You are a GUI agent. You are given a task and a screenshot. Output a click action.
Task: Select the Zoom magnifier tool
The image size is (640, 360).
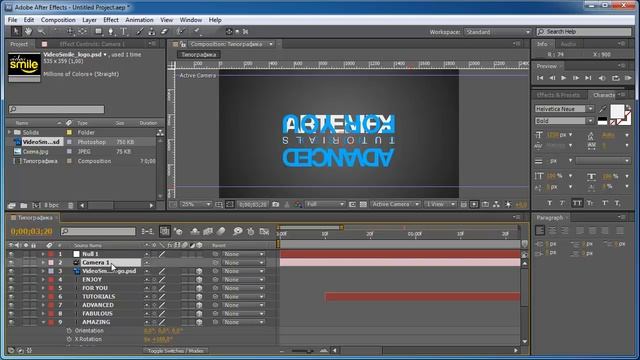coord(41,31)
